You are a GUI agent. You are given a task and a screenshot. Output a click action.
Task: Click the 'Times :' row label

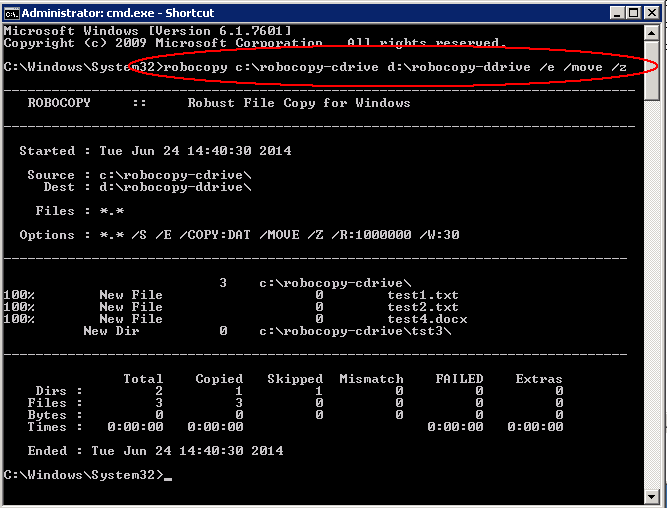coord(55,427)
